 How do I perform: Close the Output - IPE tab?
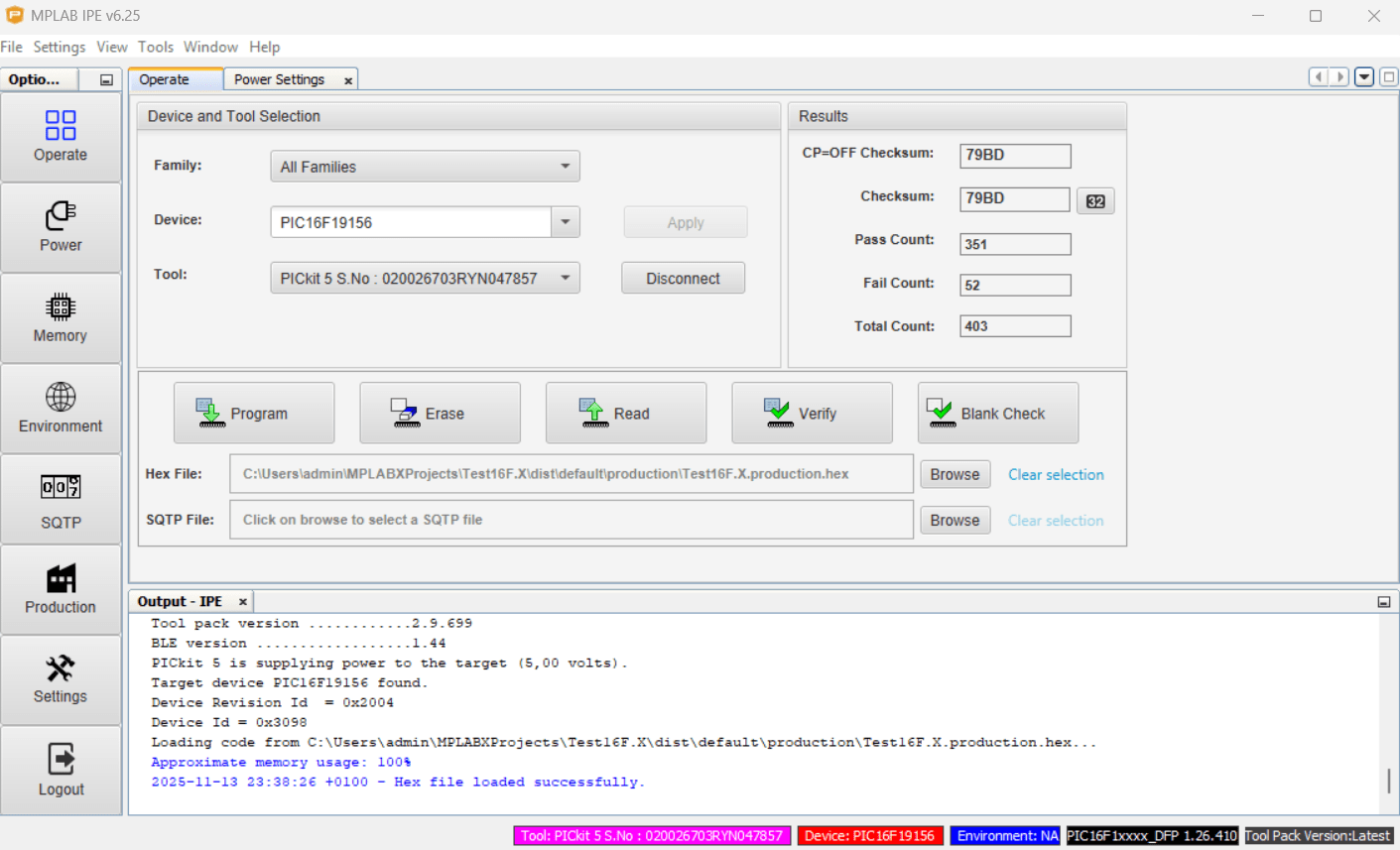[x=243, y=602]
